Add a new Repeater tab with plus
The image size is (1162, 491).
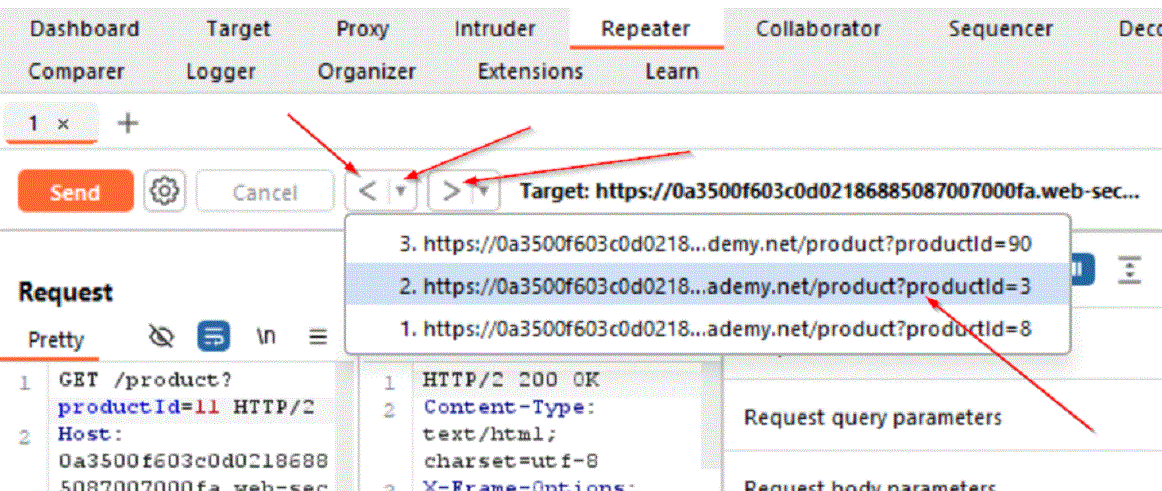128,123
